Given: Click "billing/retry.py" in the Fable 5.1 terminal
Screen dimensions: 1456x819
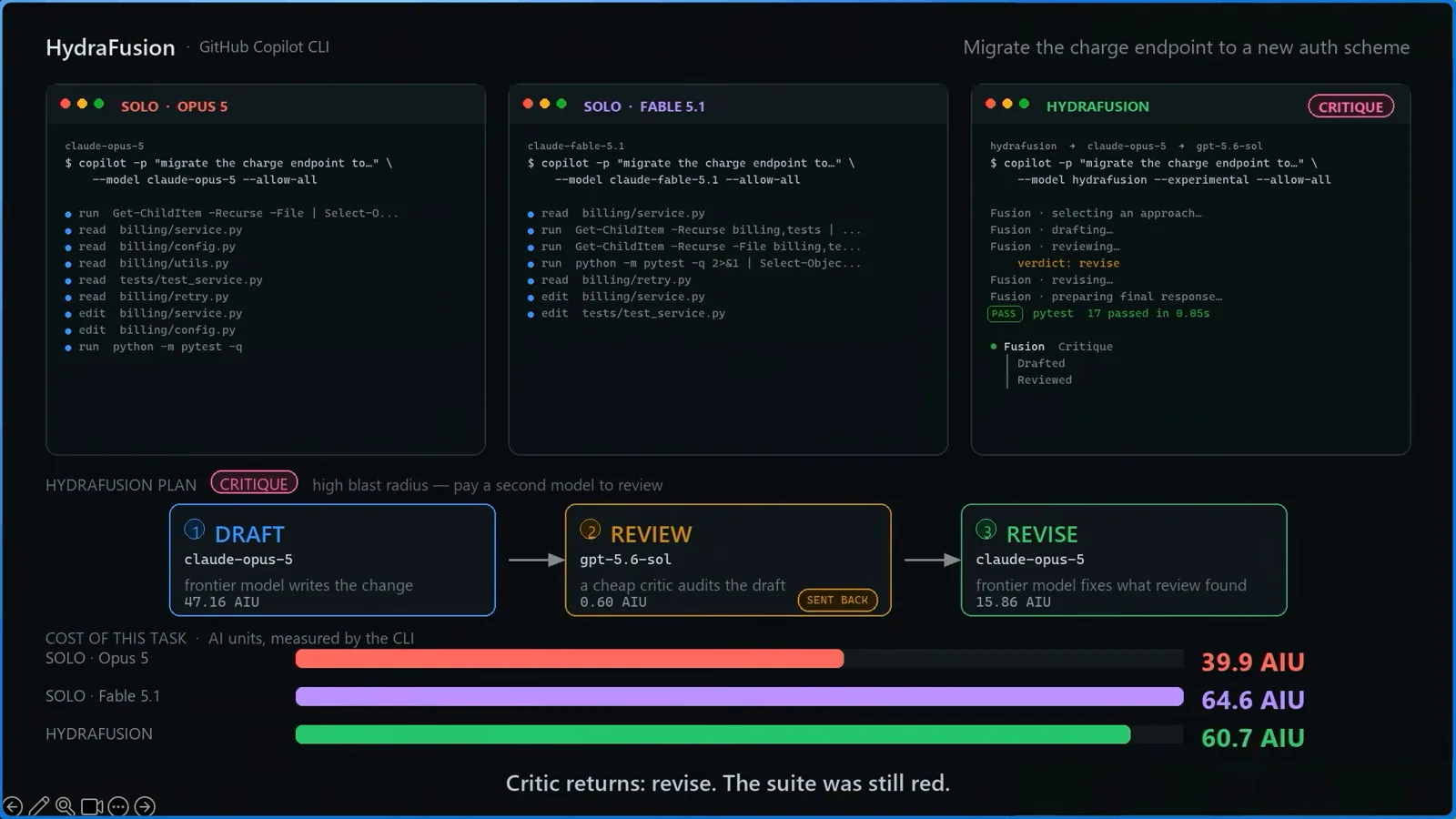Looking at the screenshot, I should coord(636,280).
